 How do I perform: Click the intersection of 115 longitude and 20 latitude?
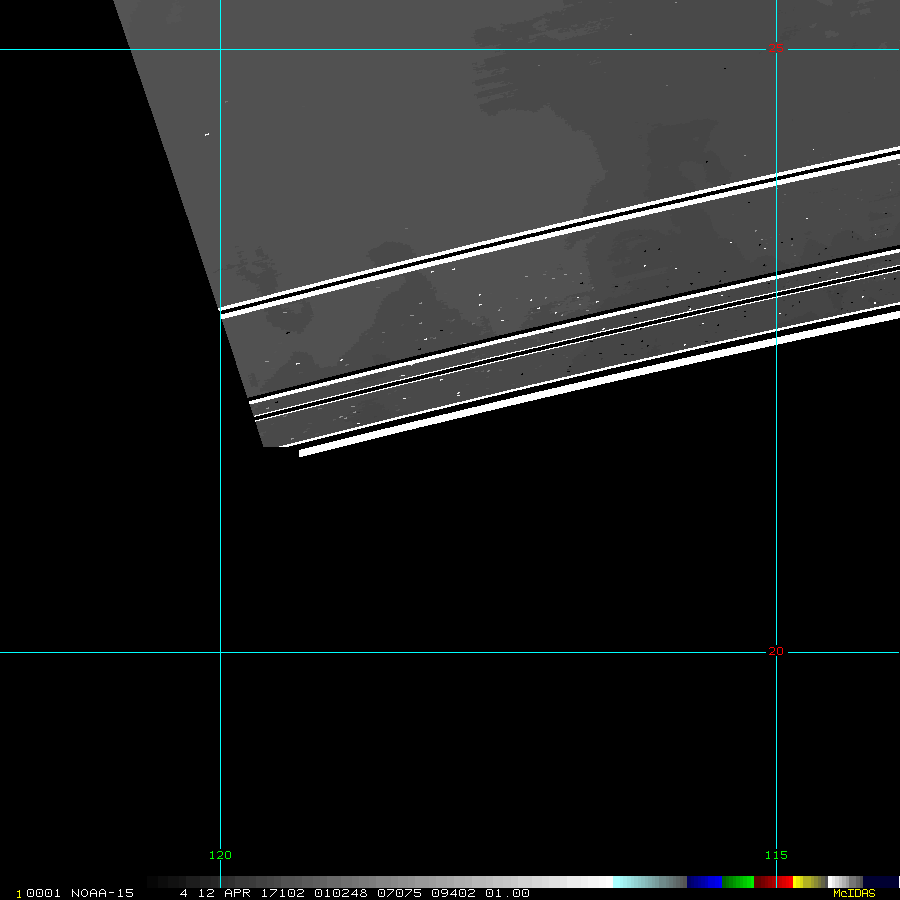pyautogui.click(x=776, y=652)
